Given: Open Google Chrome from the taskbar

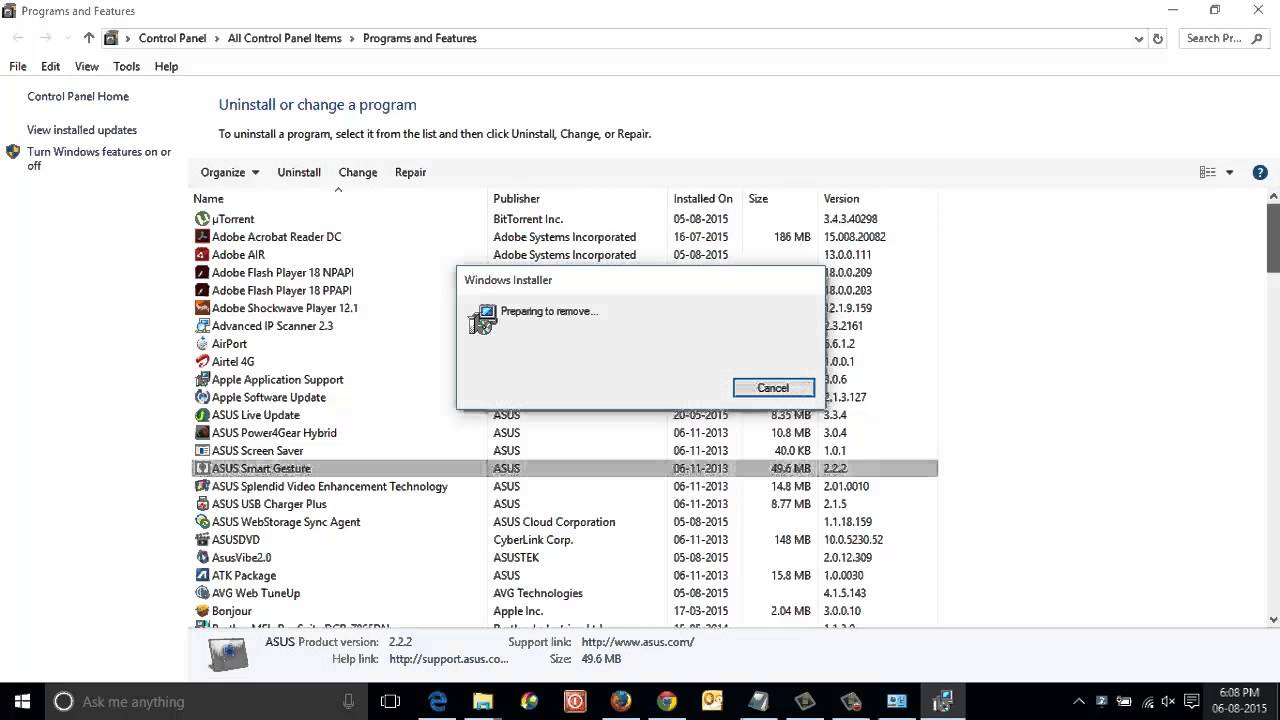Looking at the screenshot, I should [x=667, y=701].
